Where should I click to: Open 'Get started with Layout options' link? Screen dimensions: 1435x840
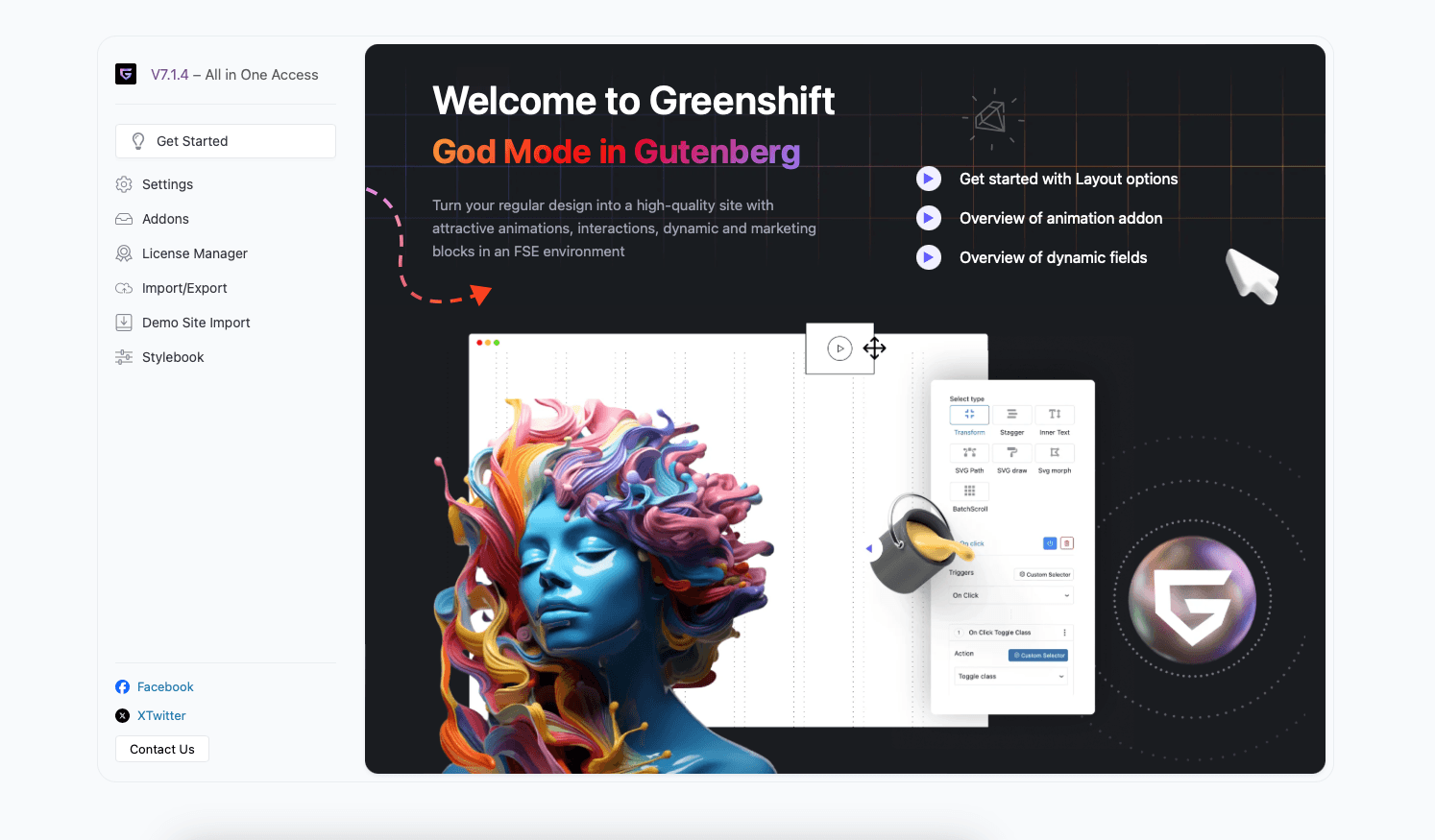click(1068, 179)
